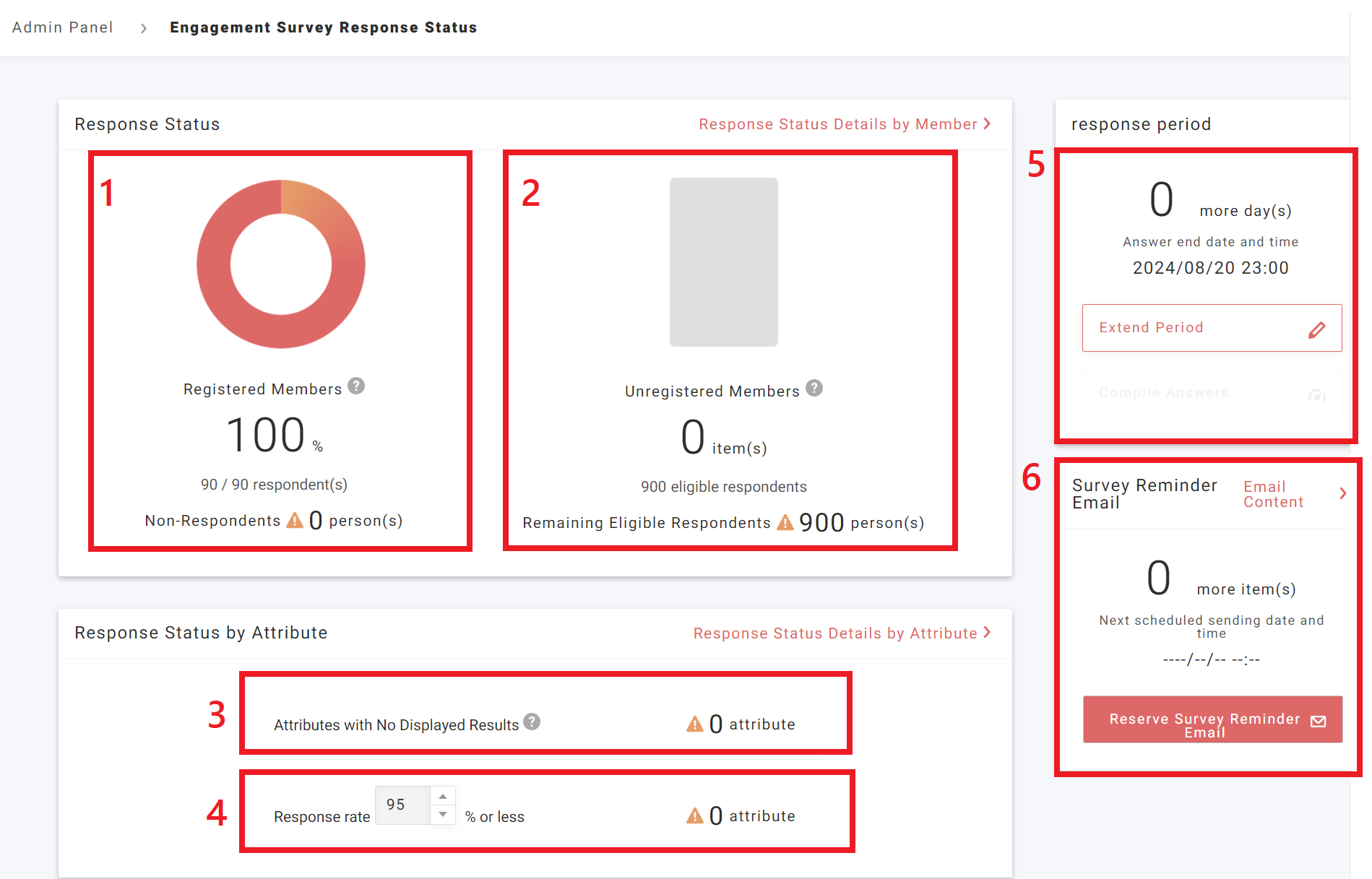Viewport: 1372px width, 879px height.
Task: Click warning icon in No Displayed Results row
Action: point(694,724)
